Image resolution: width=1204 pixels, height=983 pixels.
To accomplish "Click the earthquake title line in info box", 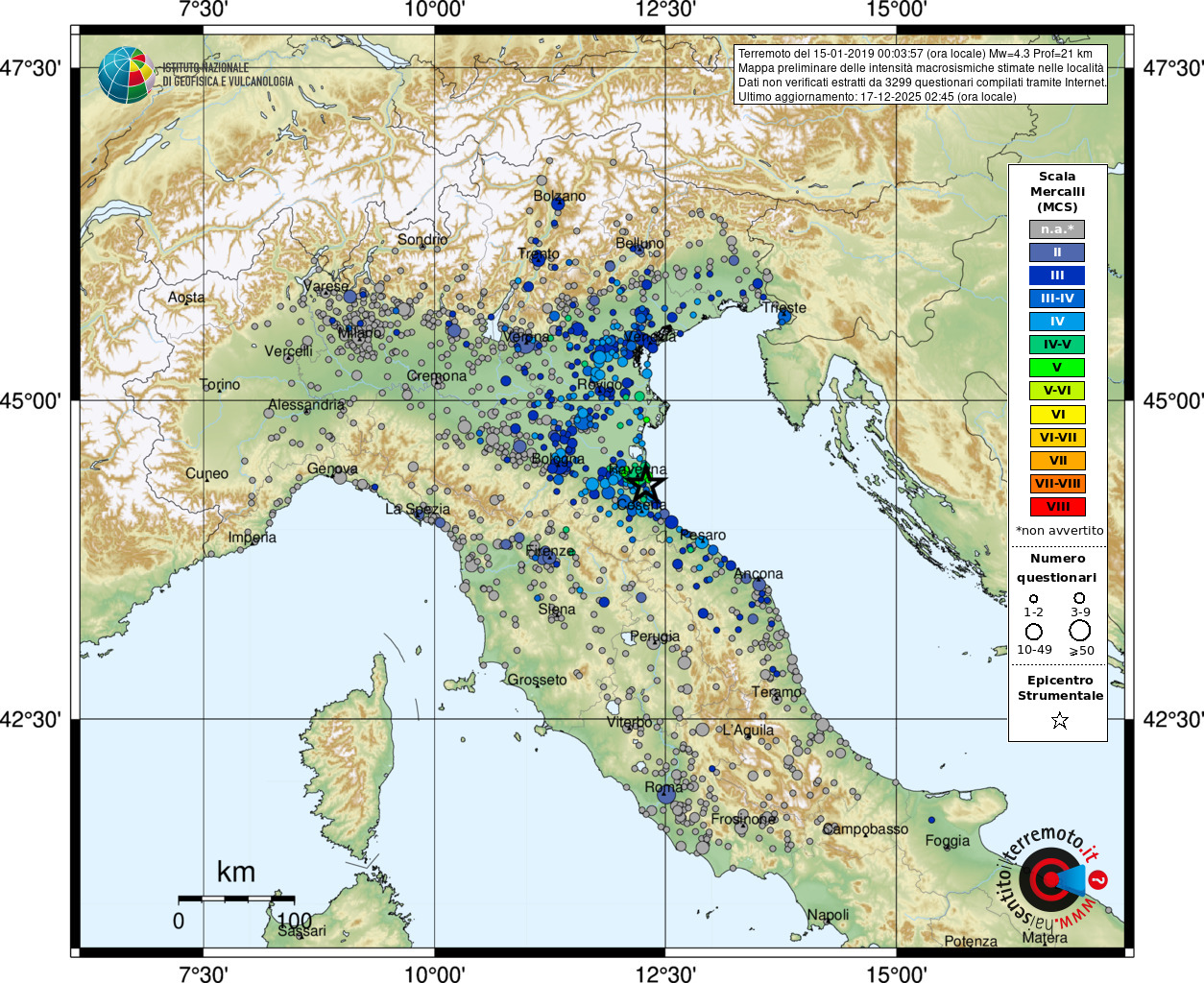I will coord(915,54).
